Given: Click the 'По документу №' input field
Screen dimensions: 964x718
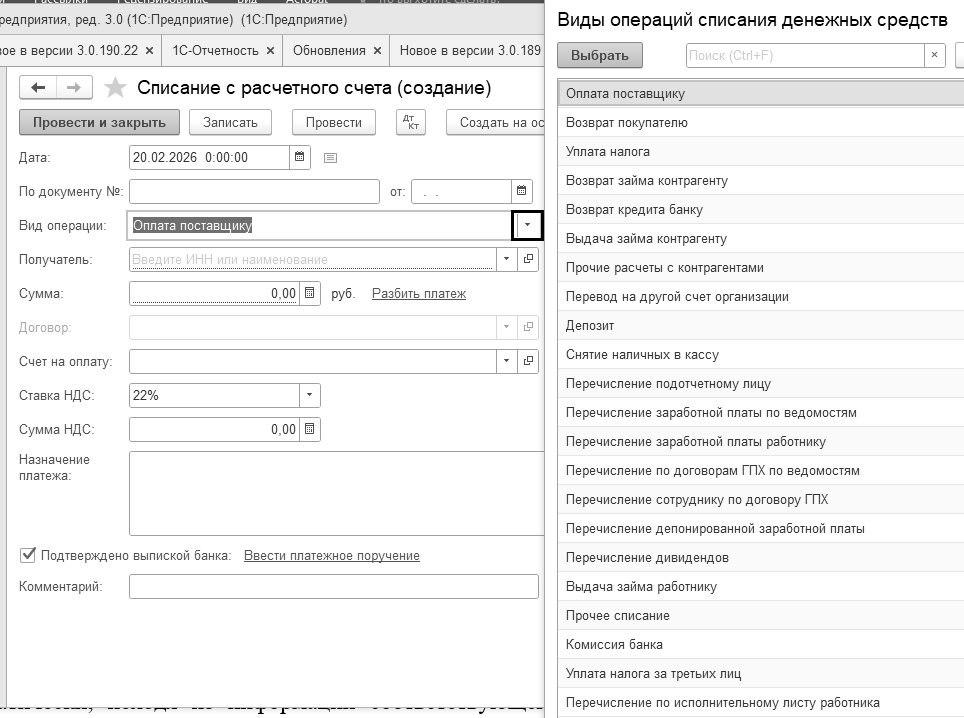Looking at the screenshot, I should 254,191.
